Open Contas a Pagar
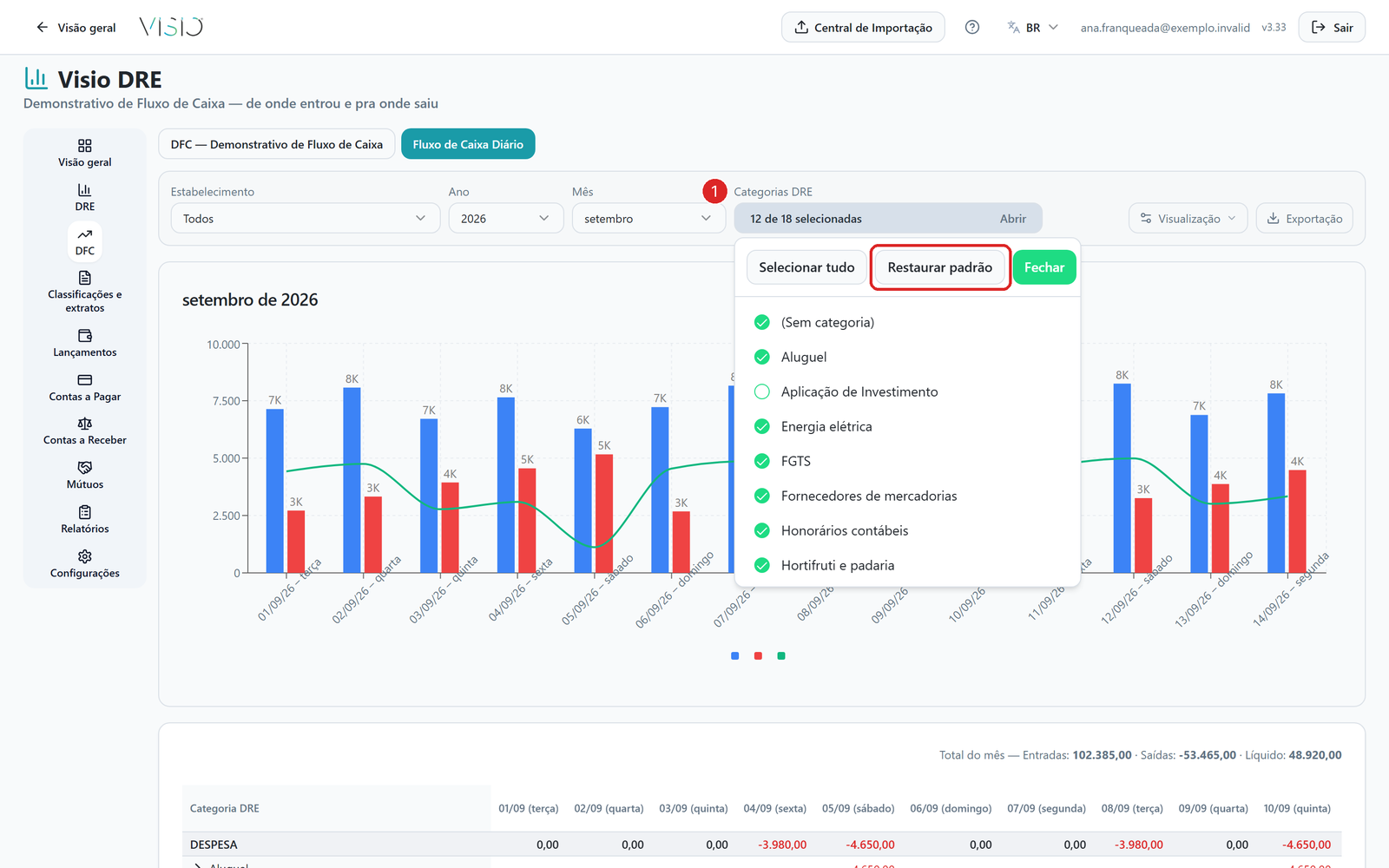Viewport: 1389px width, 868px height. (x=84, y=387)
